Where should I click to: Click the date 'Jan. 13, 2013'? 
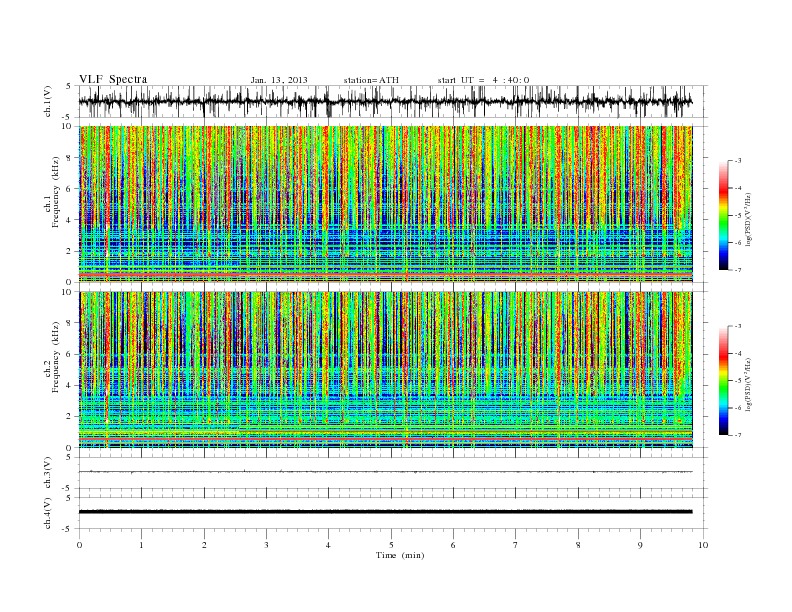point(279,80)
